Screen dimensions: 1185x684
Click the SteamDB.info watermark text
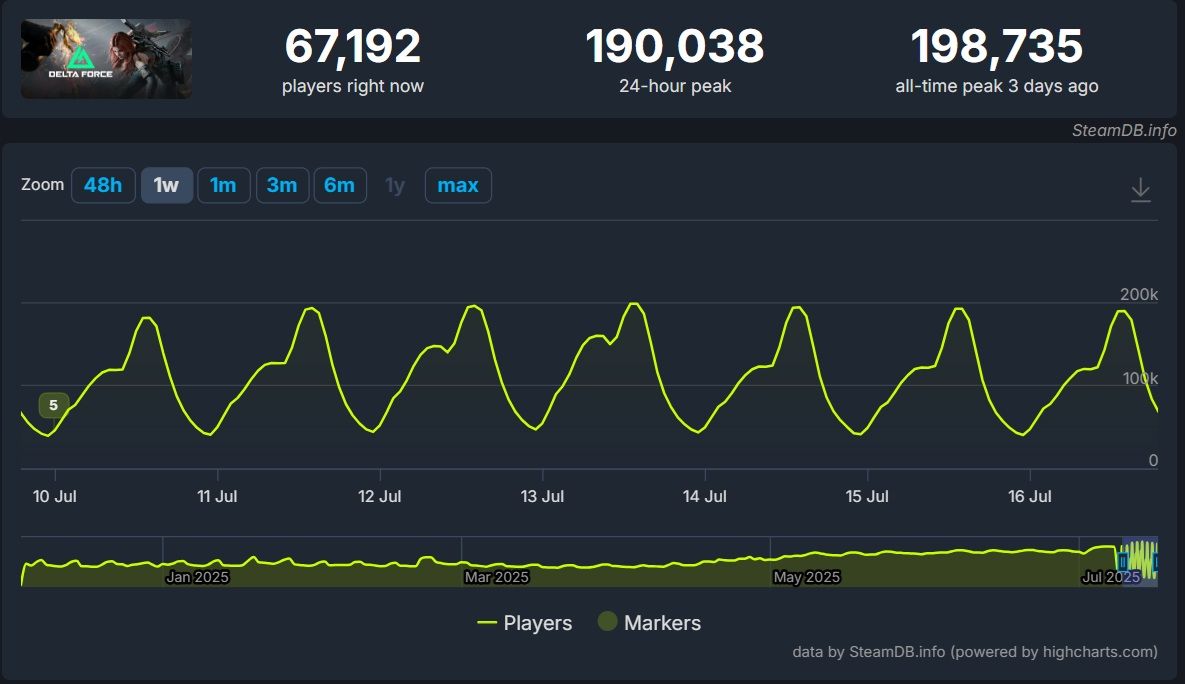(1110, 130)
